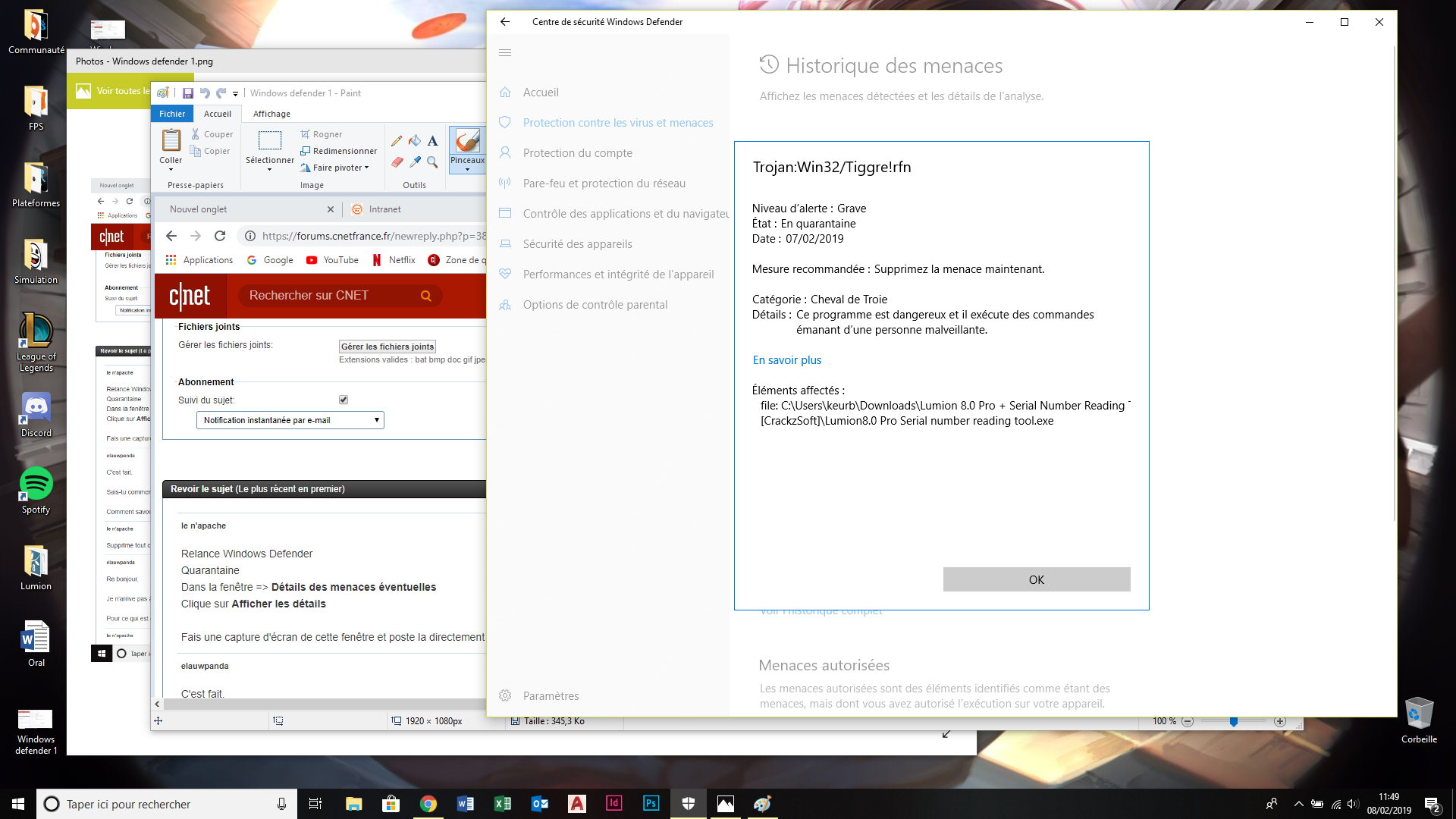
Task: Expand Paint quick access toolbar customize arrow
Action: point(235,94)
